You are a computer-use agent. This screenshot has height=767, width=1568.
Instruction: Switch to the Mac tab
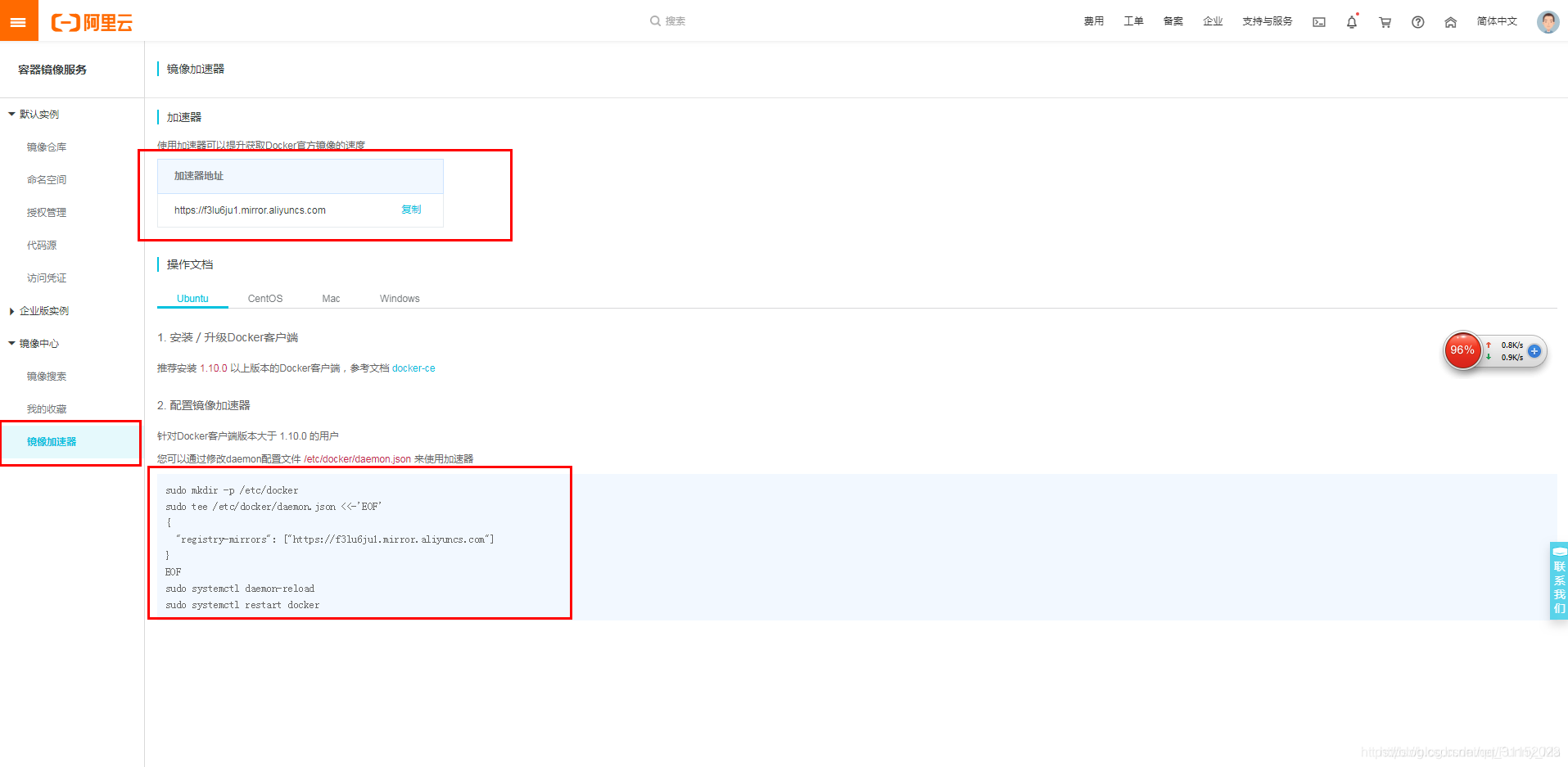(331, 299)
